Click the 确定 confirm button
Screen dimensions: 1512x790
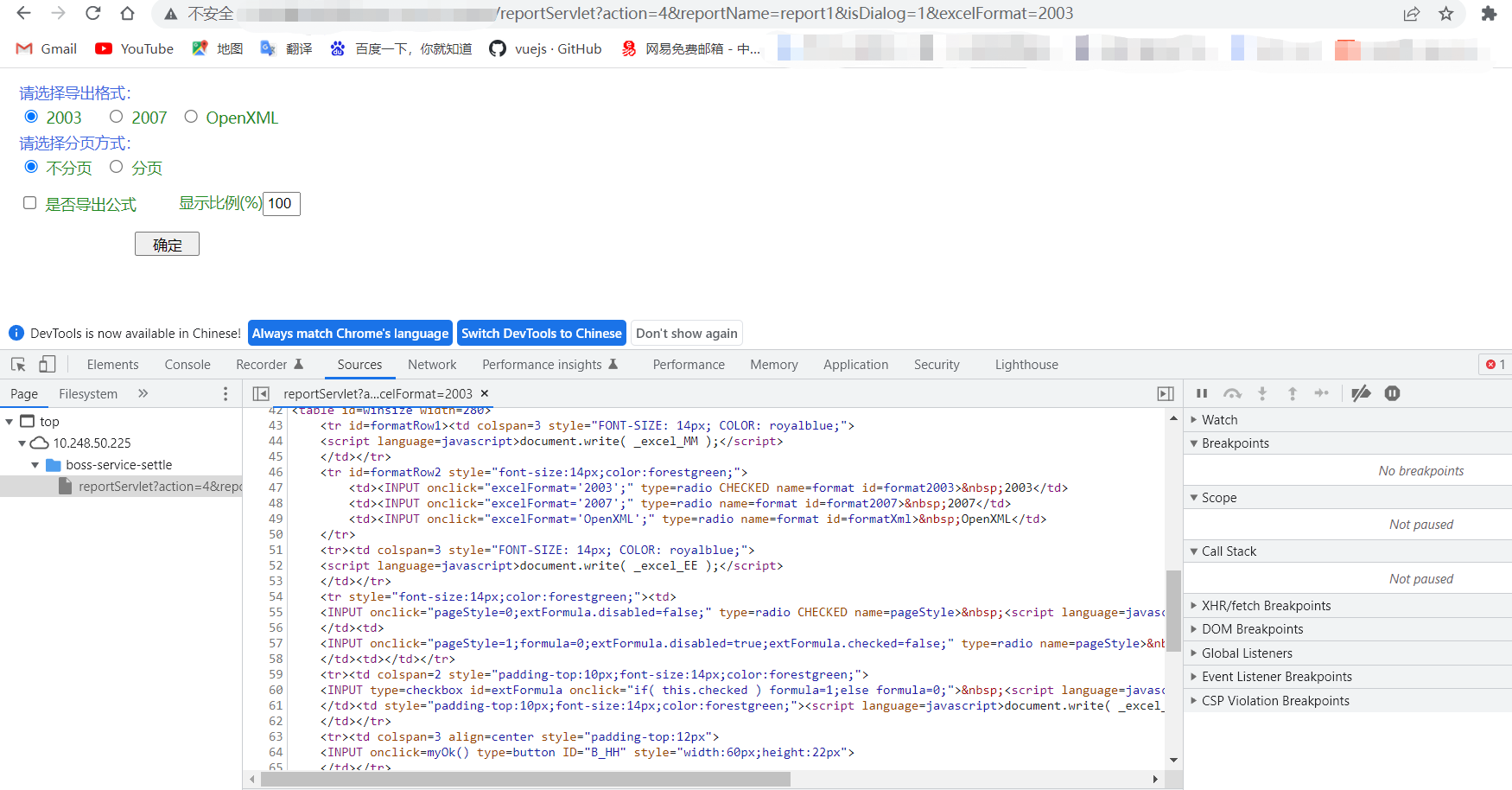tap(167, 245)
